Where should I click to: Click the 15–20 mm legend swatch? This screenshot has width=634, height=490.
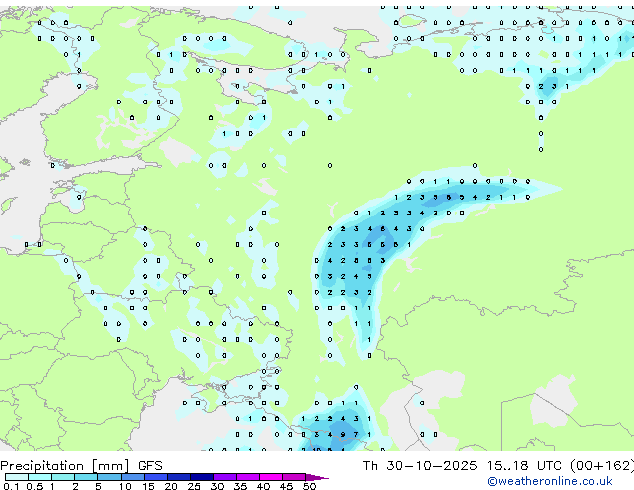[155, 477]
